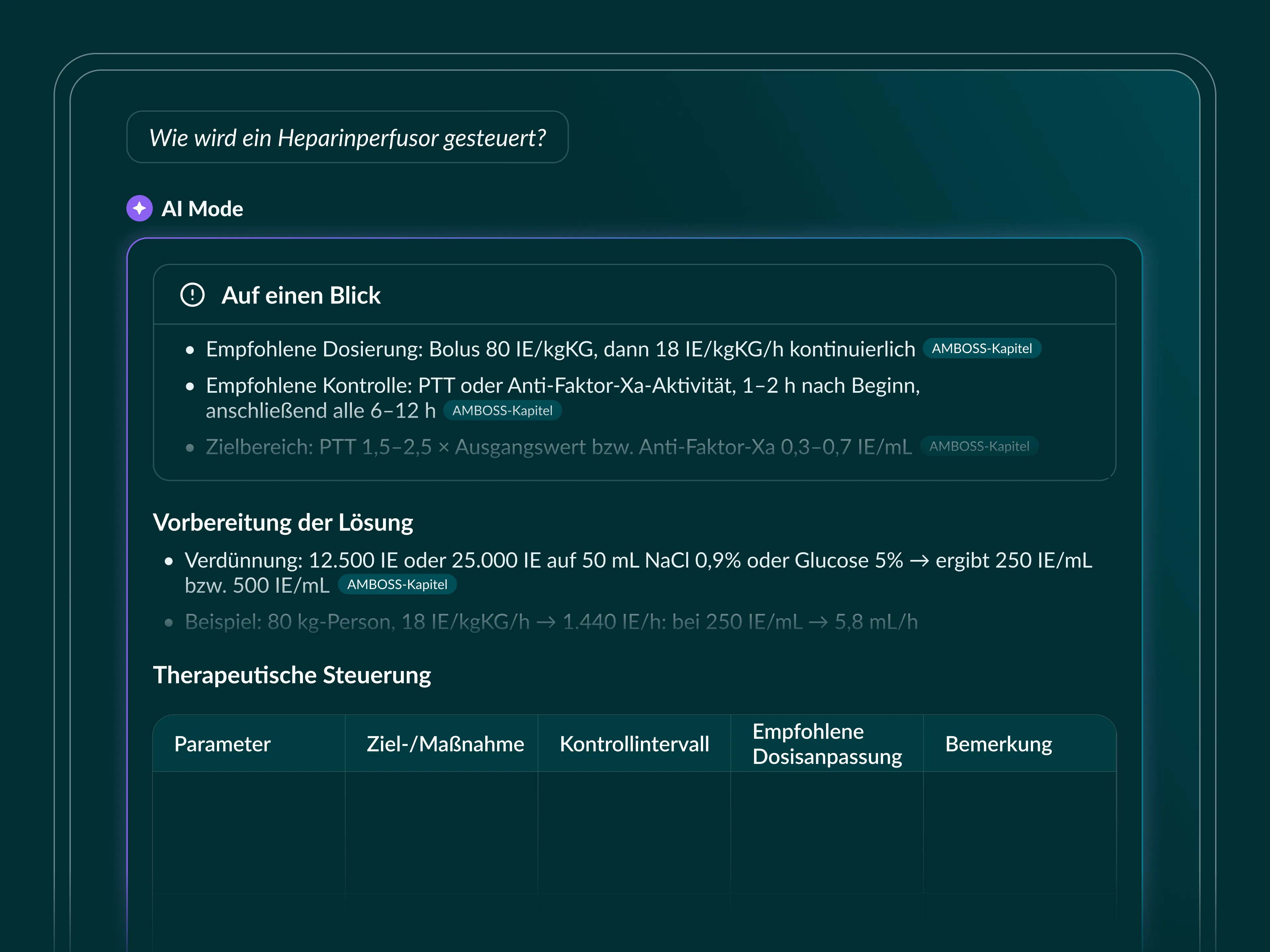
Task: Click the 'AI Mode' label
Action: pyautogui.click(x=202, y=209)
